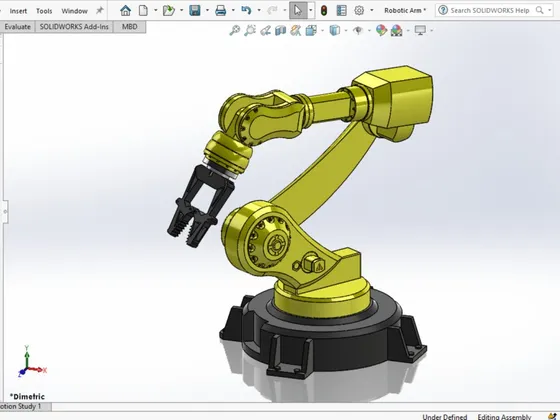The height and width of the screenshot is (420, 560).
Task: Click the greyed Redo arrow
Action: coord(272,11)
